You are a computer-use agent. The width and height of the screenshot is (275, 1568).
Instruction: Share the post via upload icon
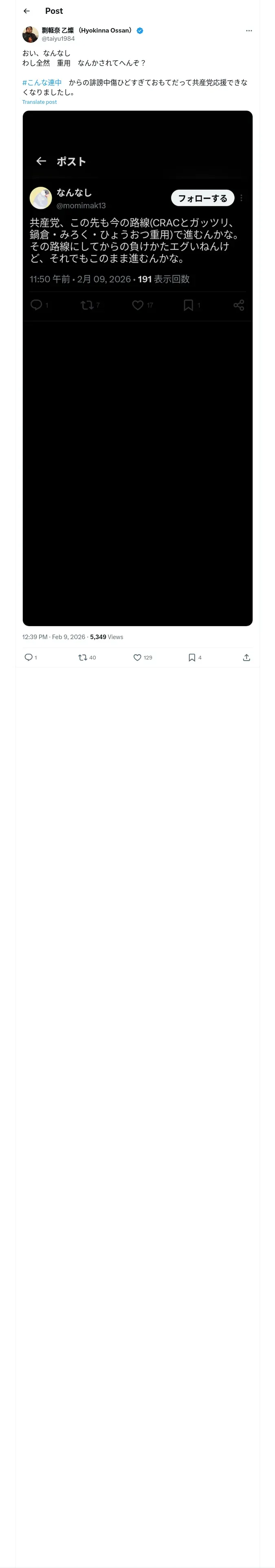pos(246,657)
